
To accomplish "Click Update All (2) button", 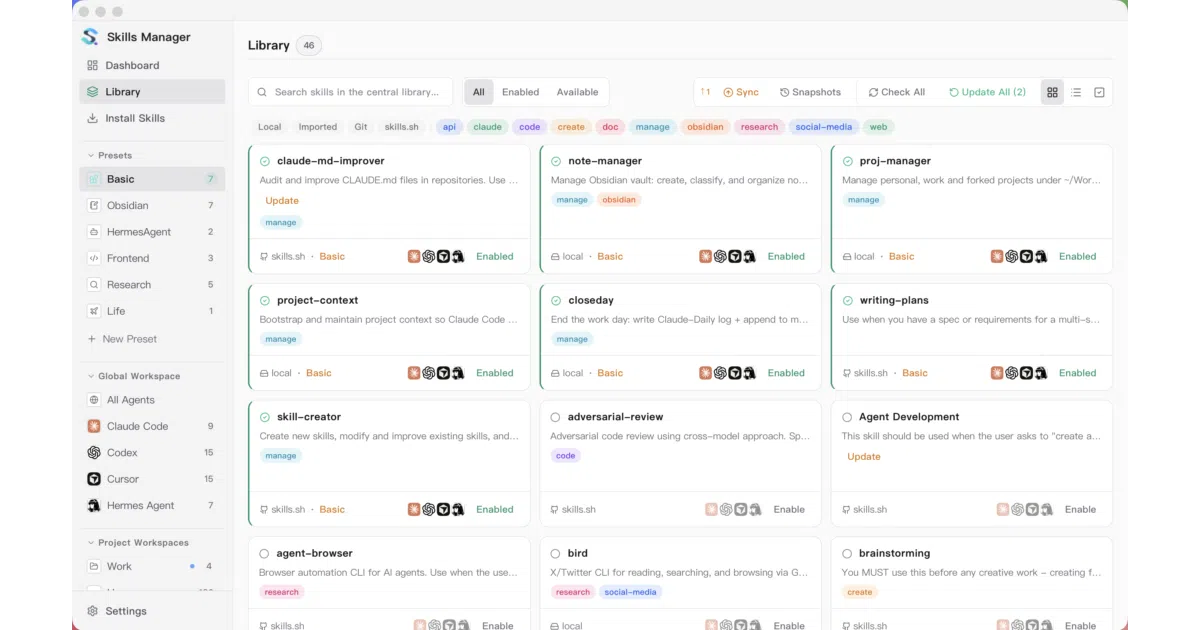I will [988, 92].
